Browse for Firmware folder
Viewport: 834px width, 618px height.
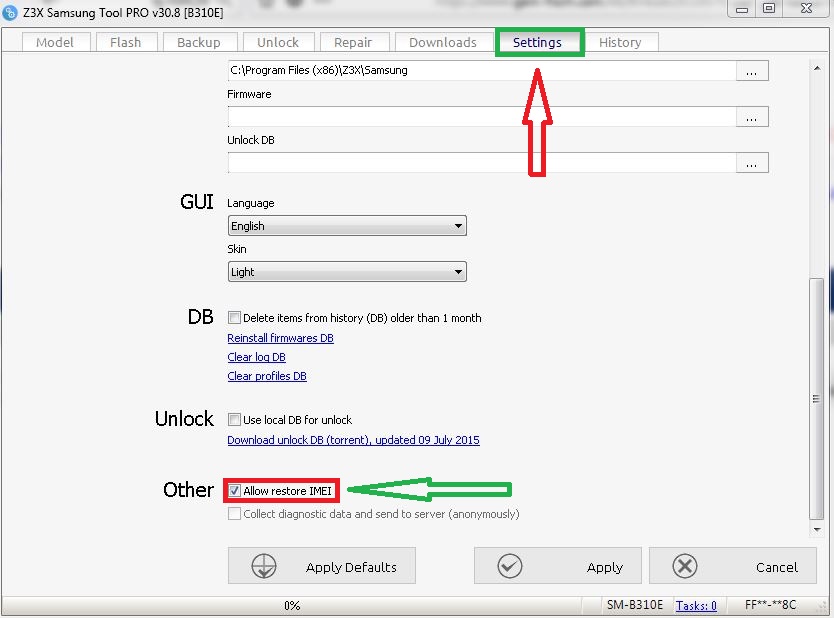click(752, 117)
